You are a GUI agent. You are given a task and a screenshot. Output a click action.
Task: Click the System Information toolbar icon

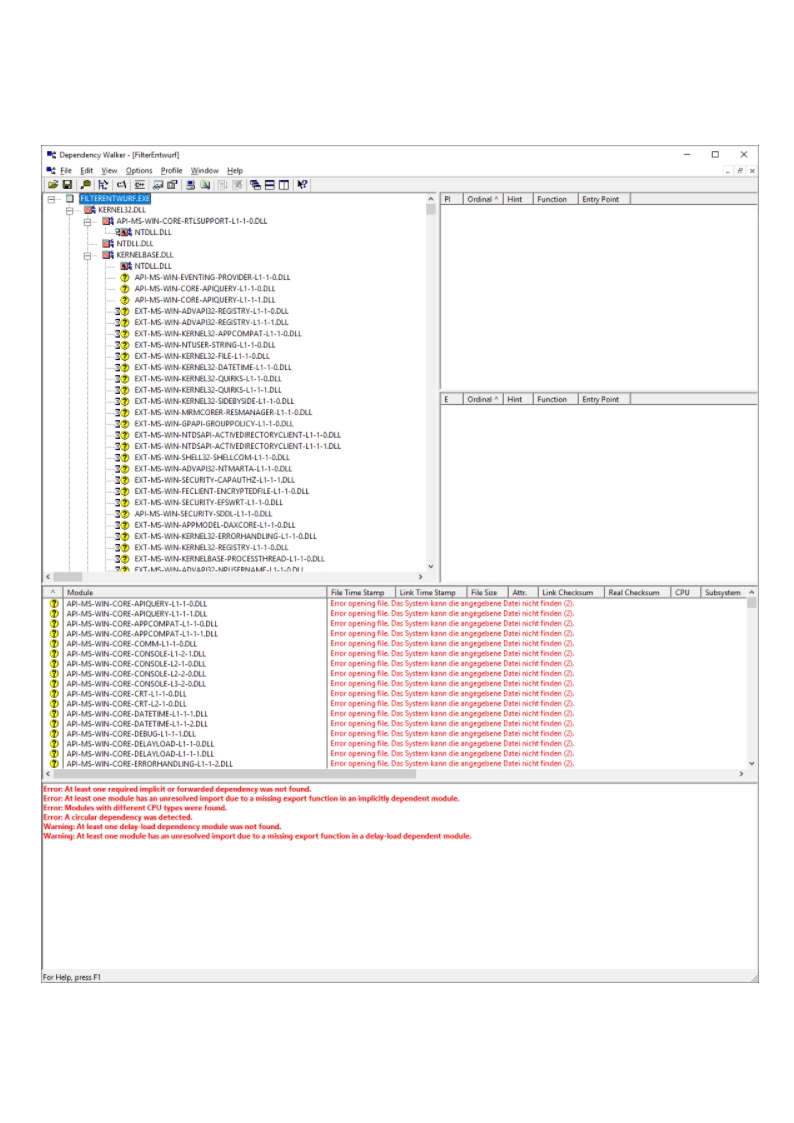pyautogui.click(x=190, y=185)
